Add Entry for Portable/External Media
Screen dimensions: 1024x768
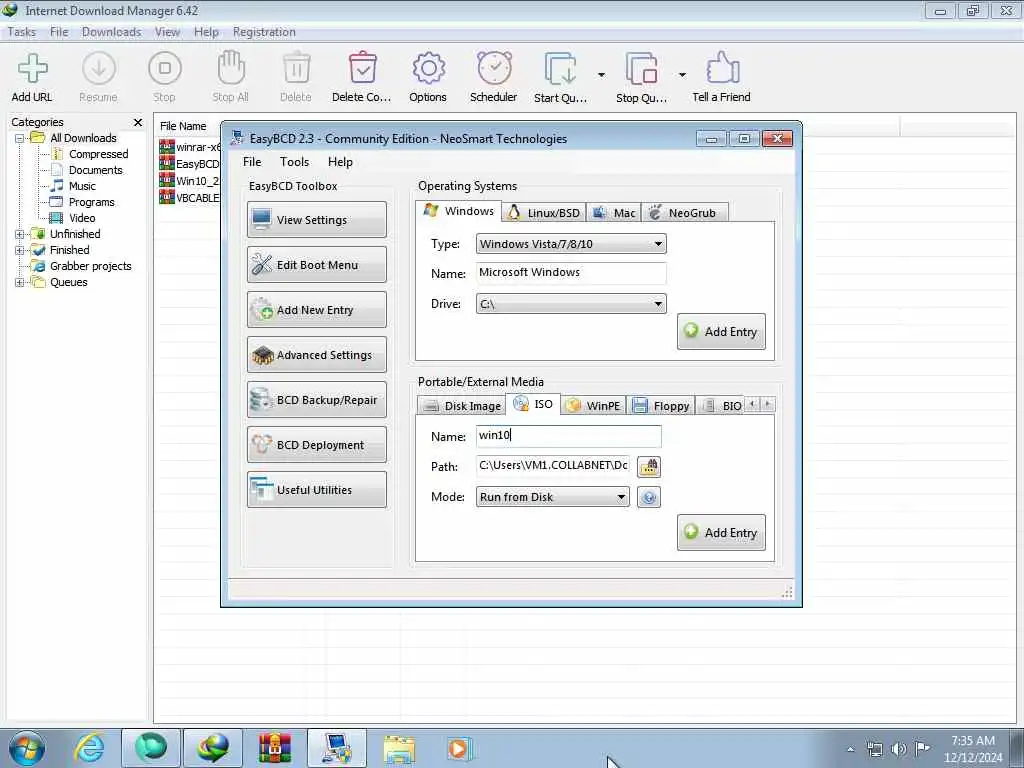pos(721,533)
